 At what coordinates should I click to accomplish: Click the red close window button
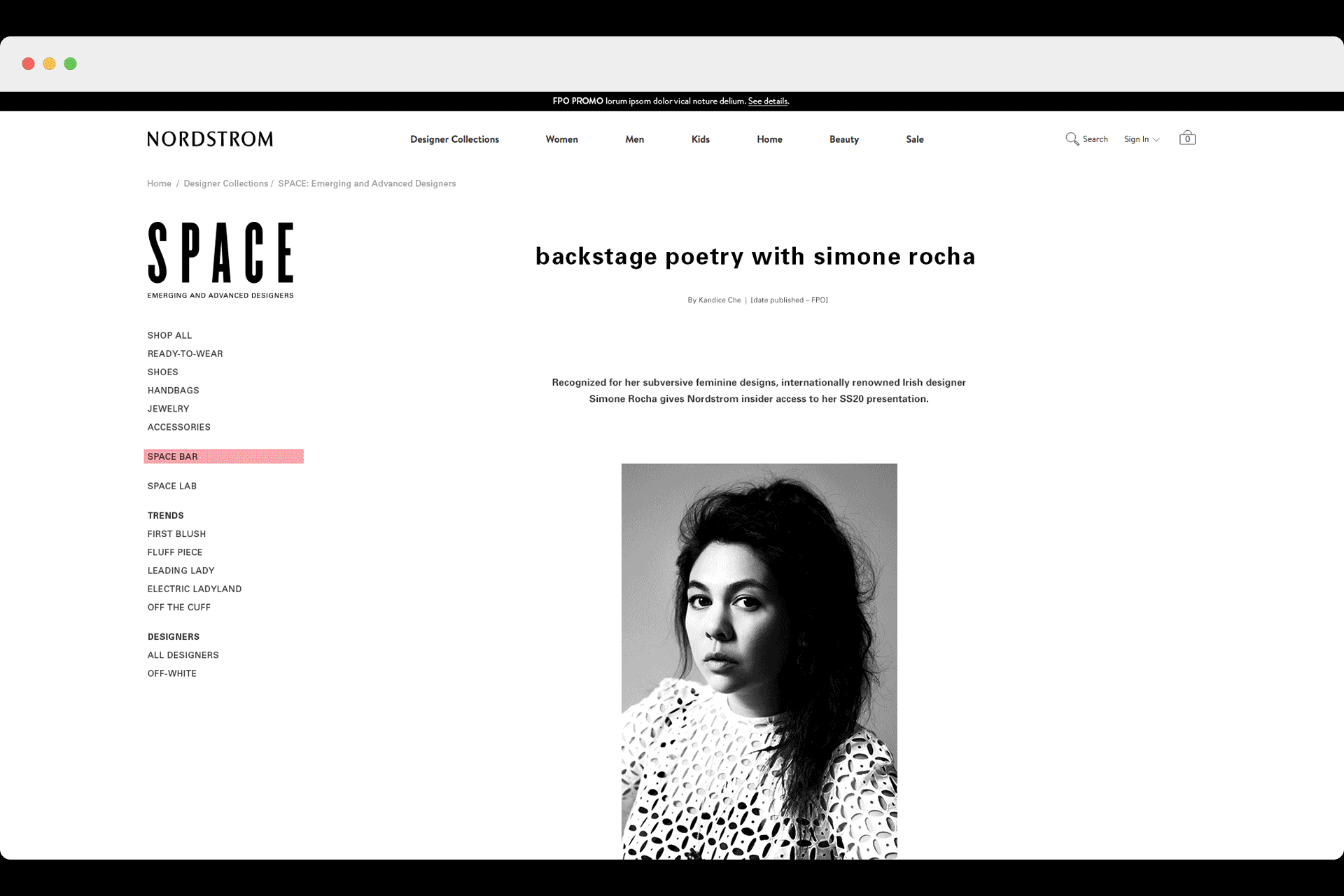point(29,64)
